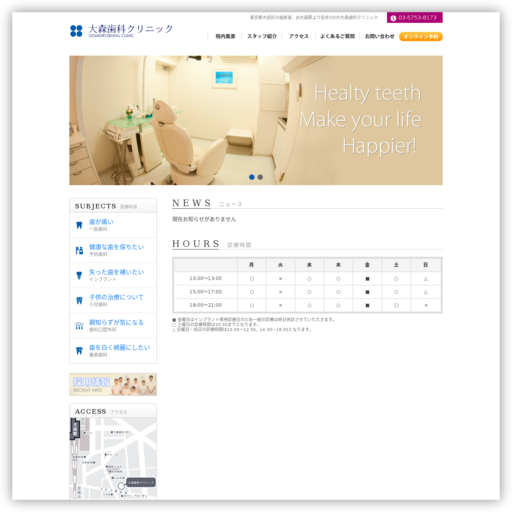Screen dimensions: 512x512
Task: Click the hero slideshow treatment room photo
Action: [x=256, y=120]
